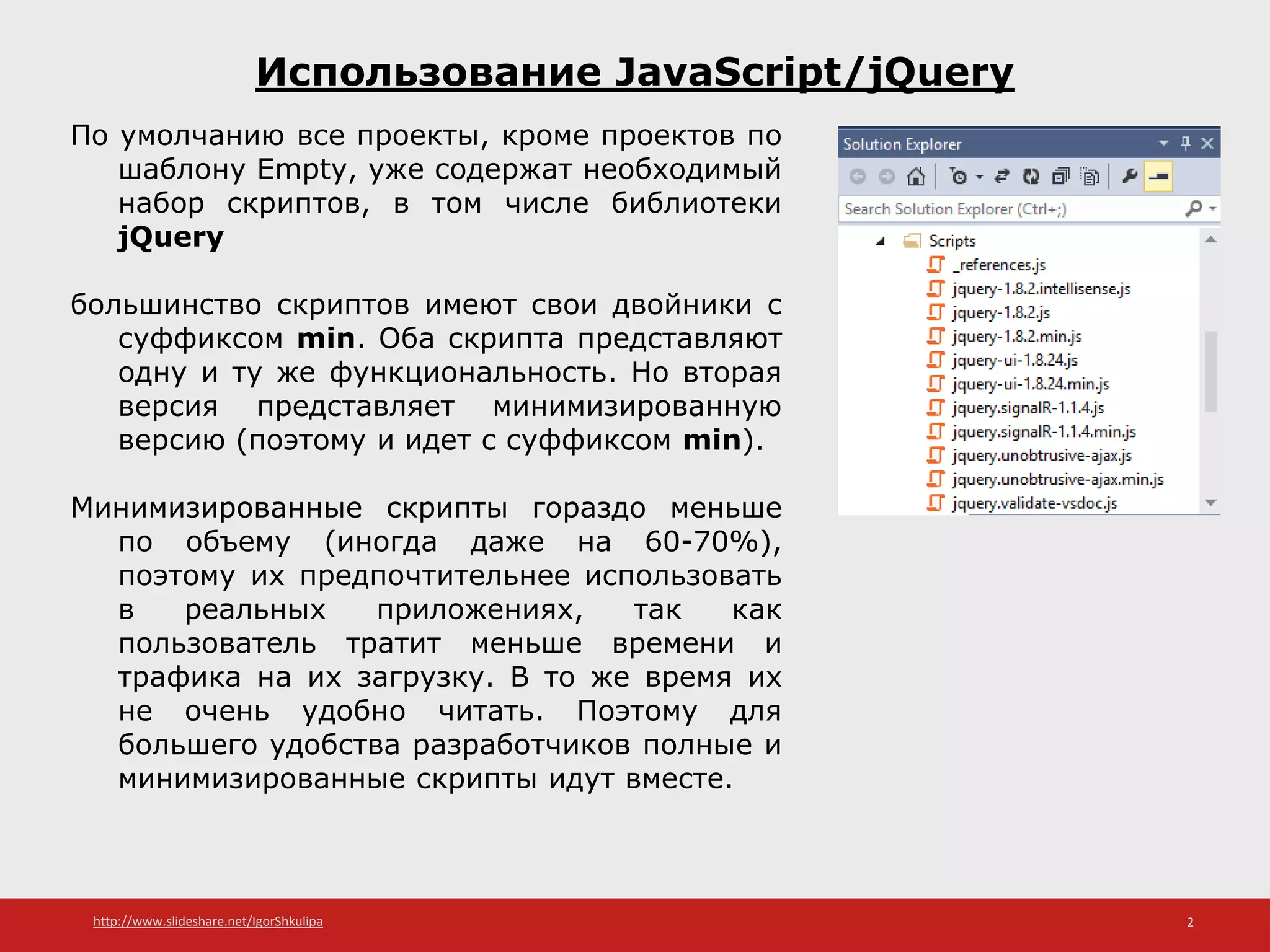1270x952 pixels.
Task: Open the slideshare.net/IgorShkulipa link
Action: coord(208,921)
